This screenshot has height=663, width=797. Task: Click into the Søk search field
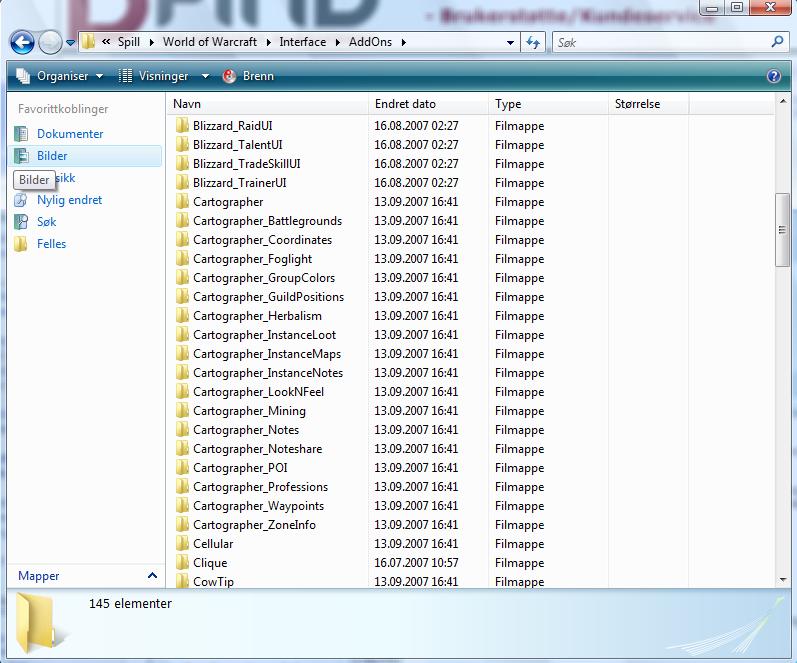[x=661, y=43]
